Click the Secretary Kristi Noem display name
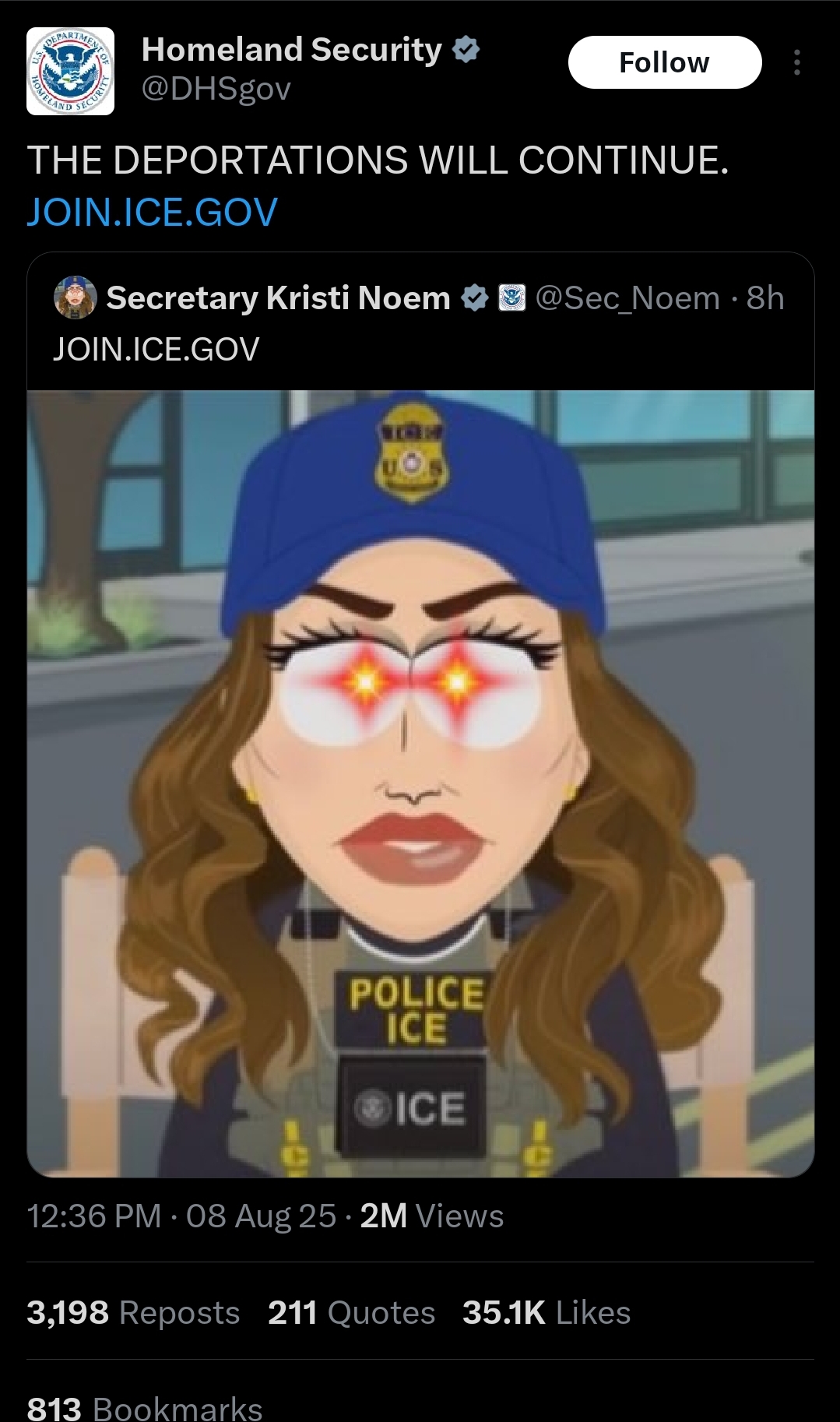 tap(279, 297)
